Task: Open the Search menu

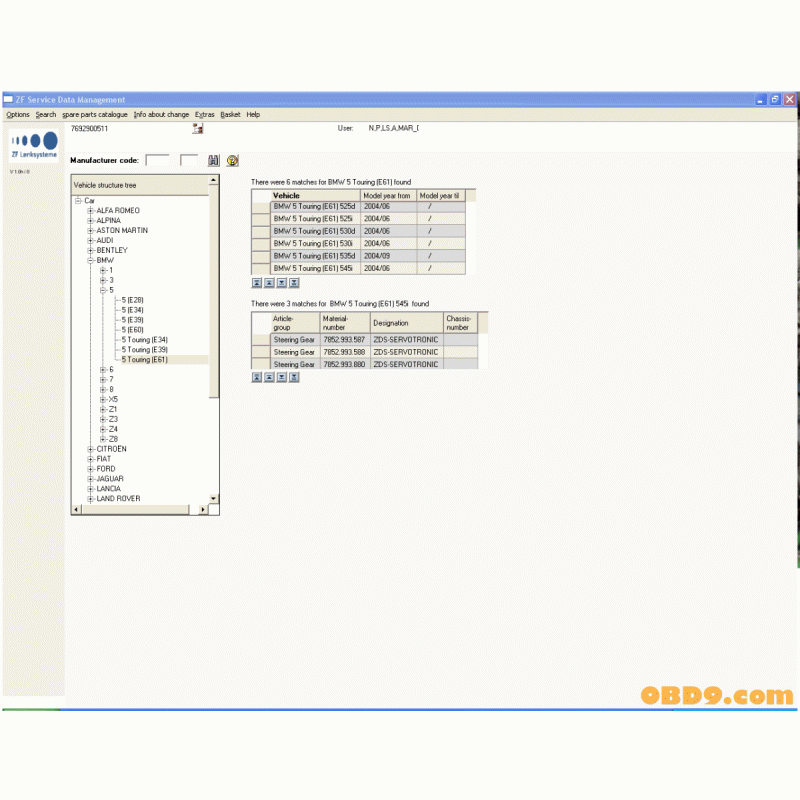Action: pyautogui.click(x=46, y=115)
